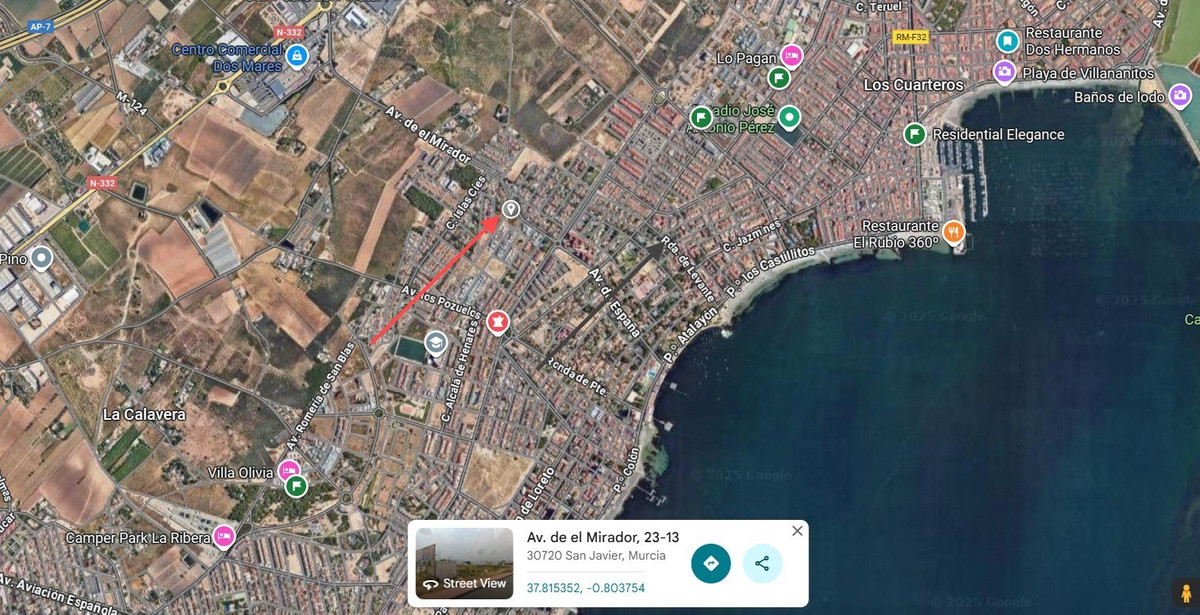Open the Street View thumbnail
1200x615 pixels.
click(x=464, y=563)
